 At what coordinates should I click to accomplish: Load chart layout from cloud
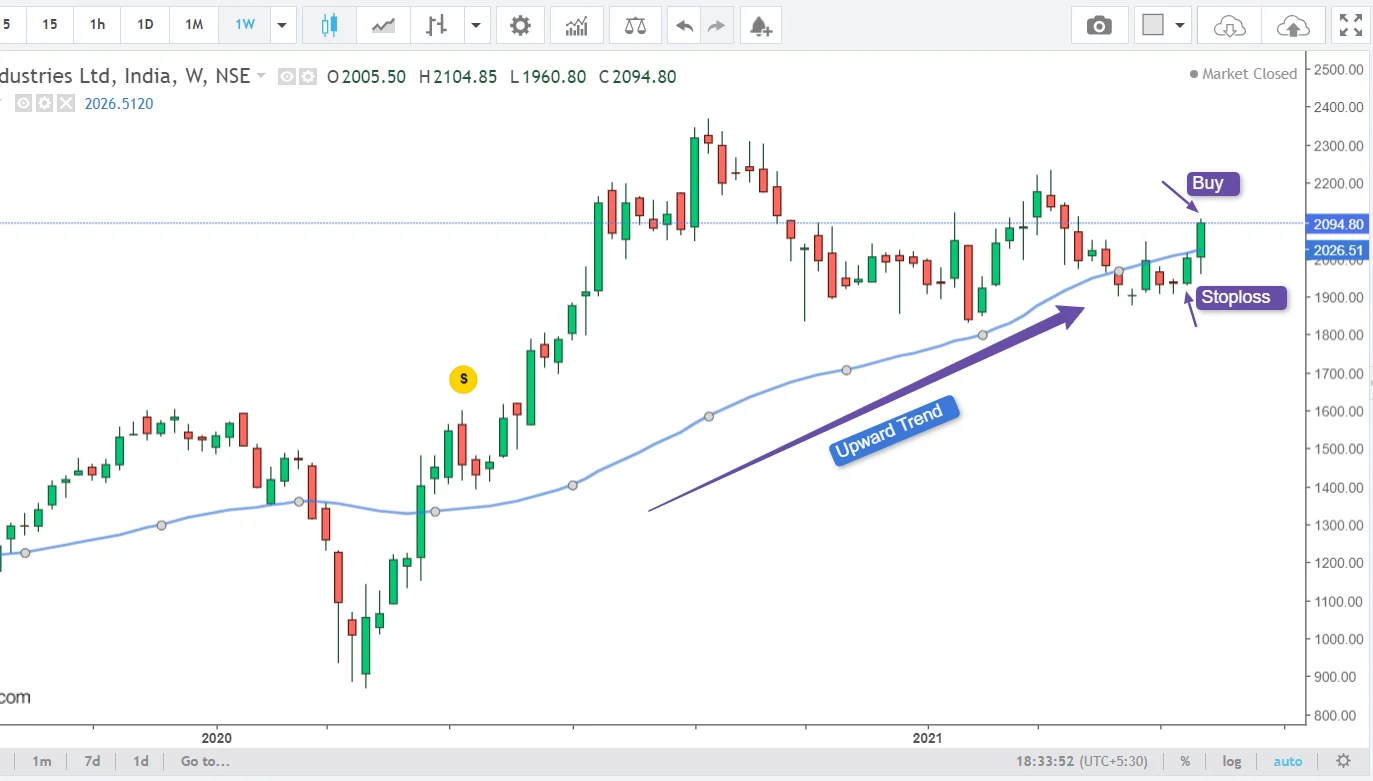(x=1229, y=25)
